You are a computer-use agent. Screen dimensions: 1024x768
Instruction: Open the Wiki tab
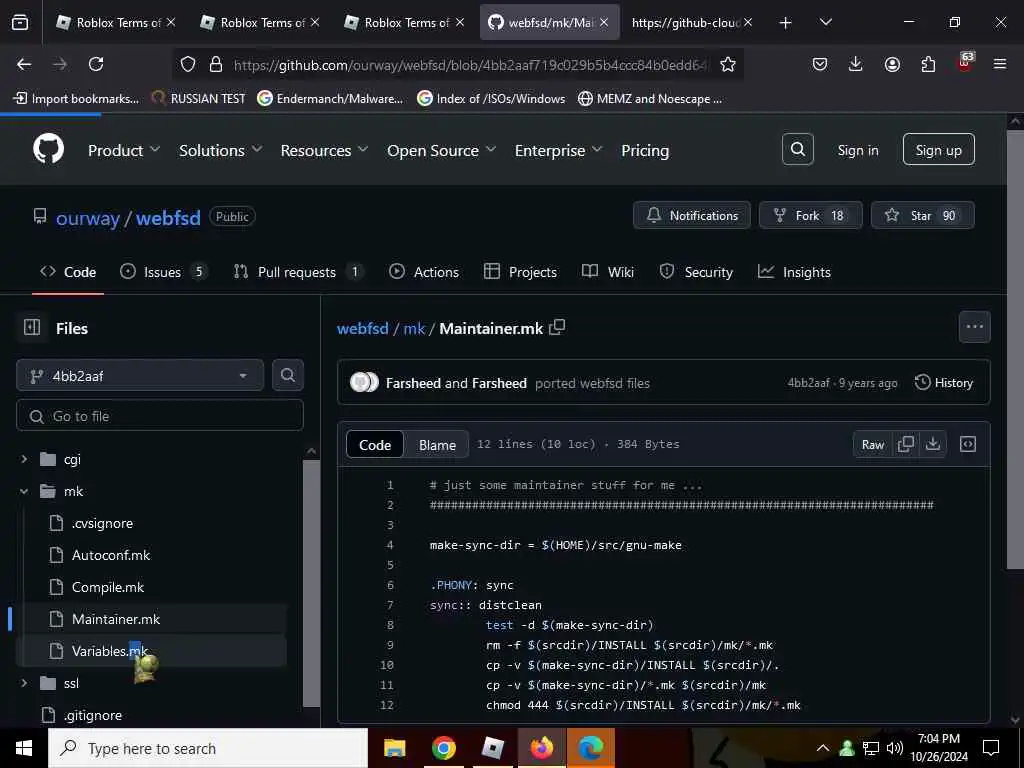tap(608, 272)
